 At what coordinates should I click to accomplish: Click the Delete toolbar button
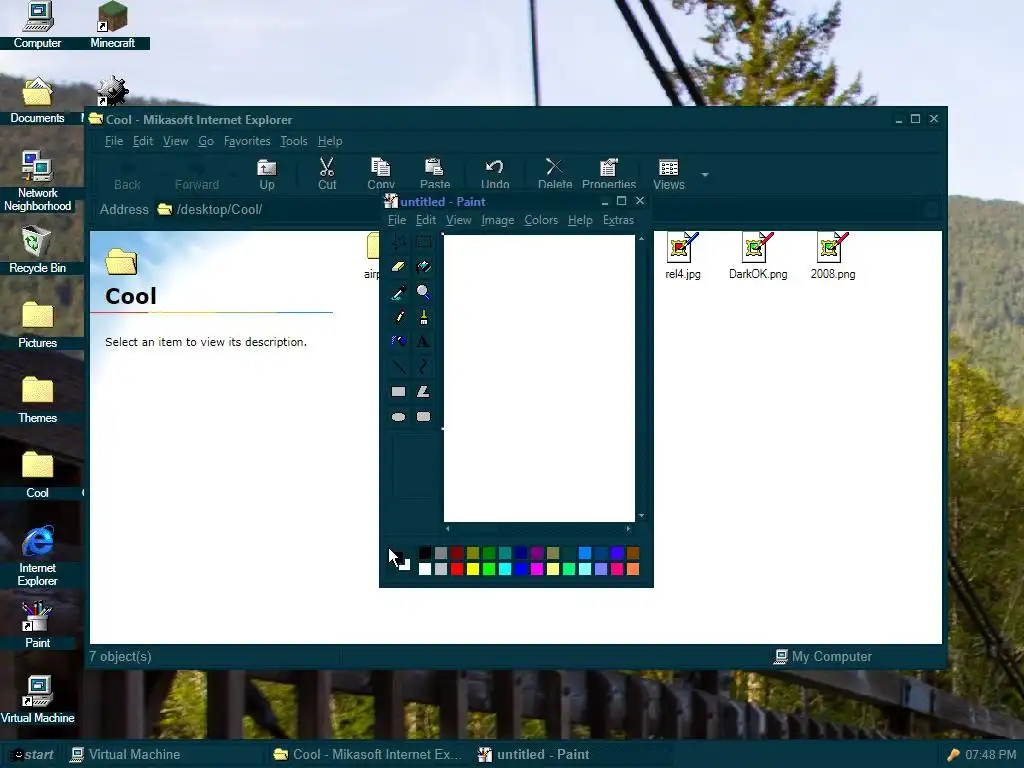555,174
